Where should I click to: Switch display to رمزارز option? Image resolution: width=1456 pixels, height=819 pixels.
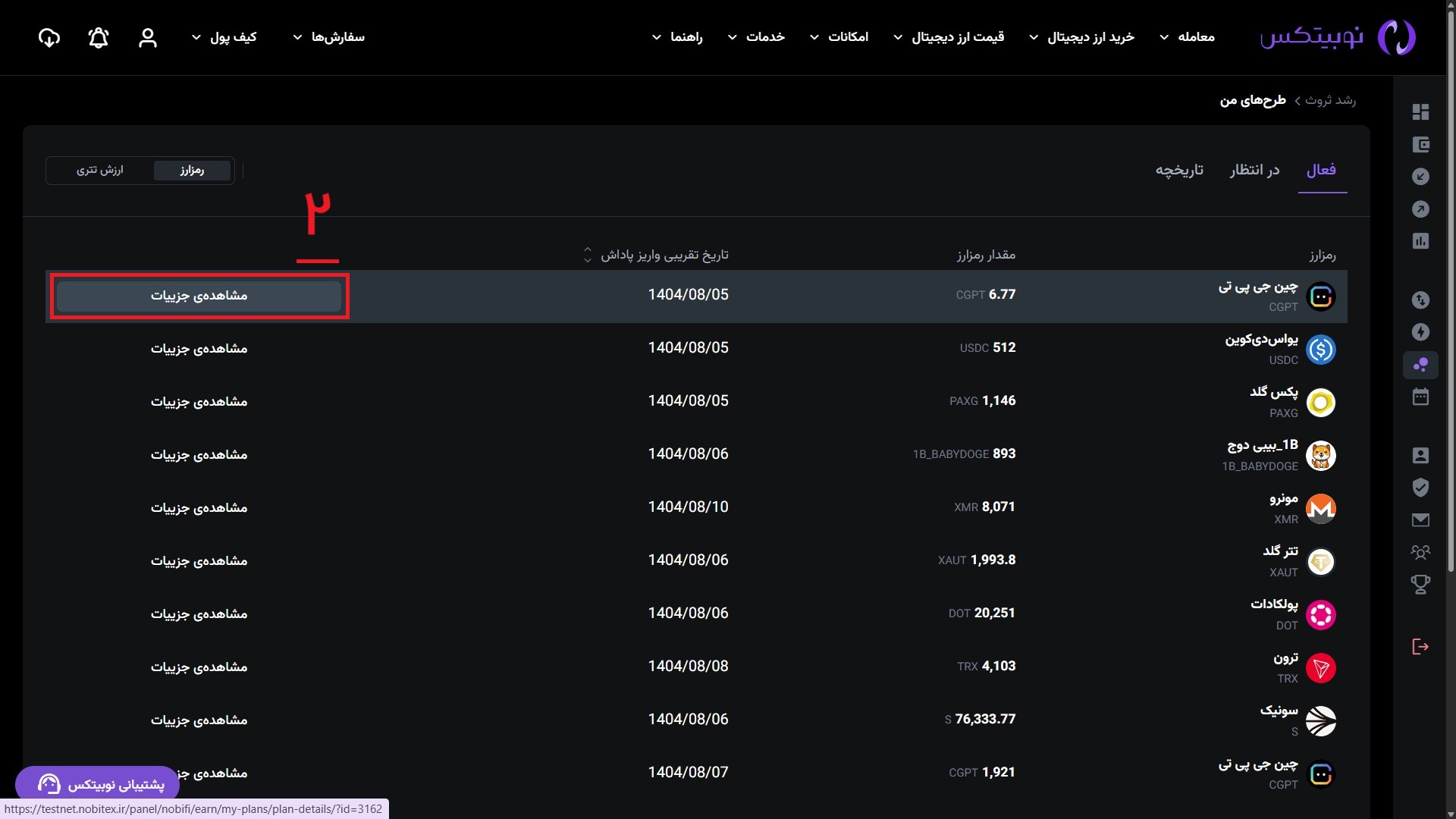(x=192, y=170)
